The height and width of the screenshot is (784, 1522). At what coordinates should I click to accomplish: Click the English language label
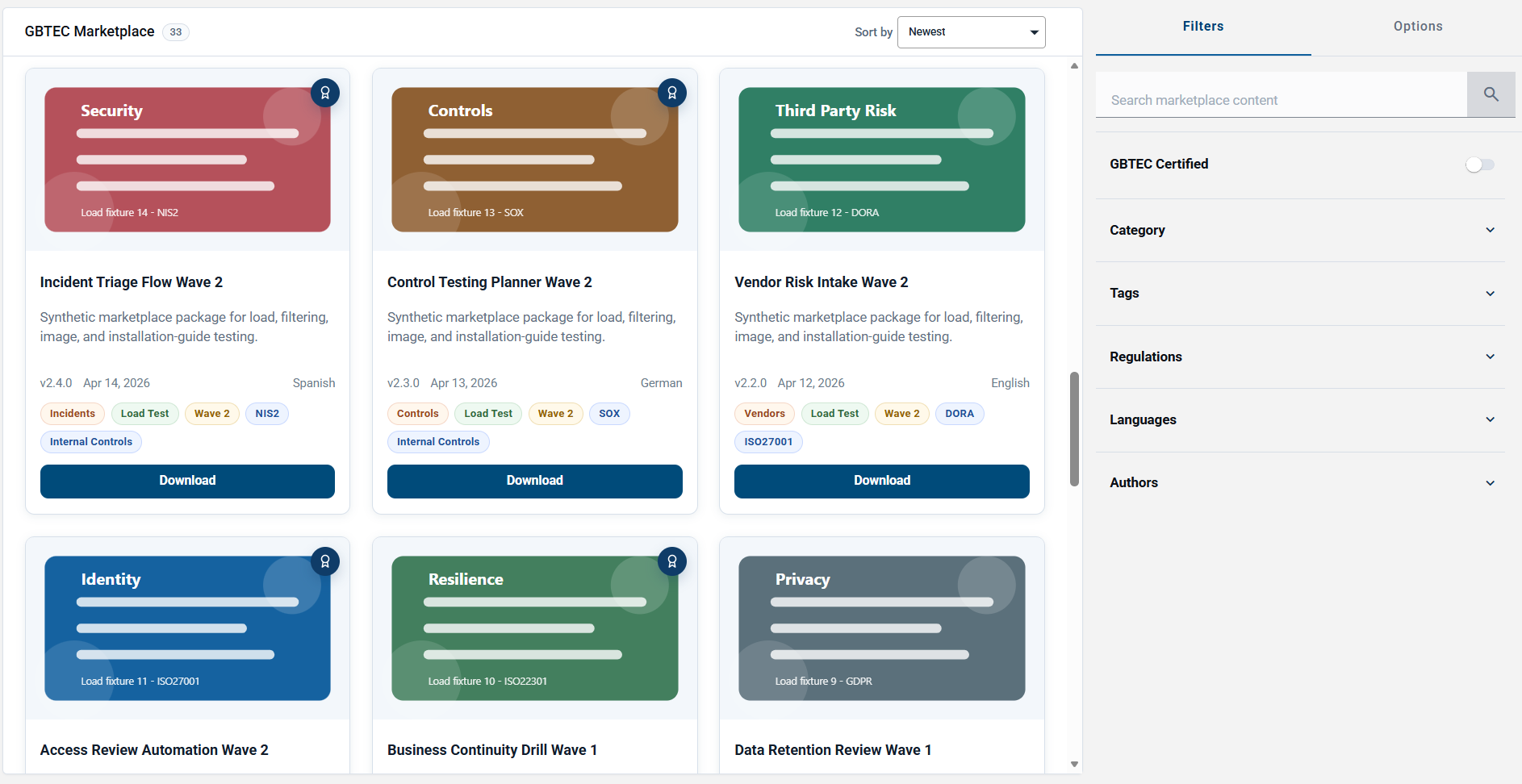point(1010,383)
